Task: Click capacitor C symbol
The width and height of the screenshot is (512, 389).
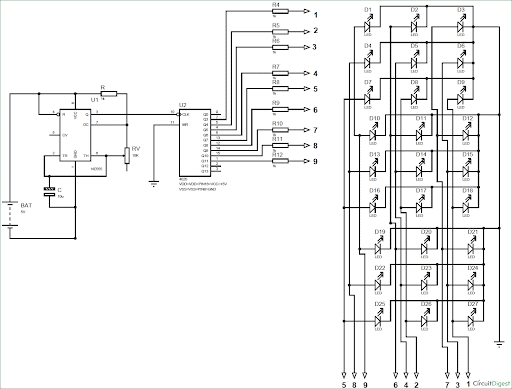Action: pos(50,191)
